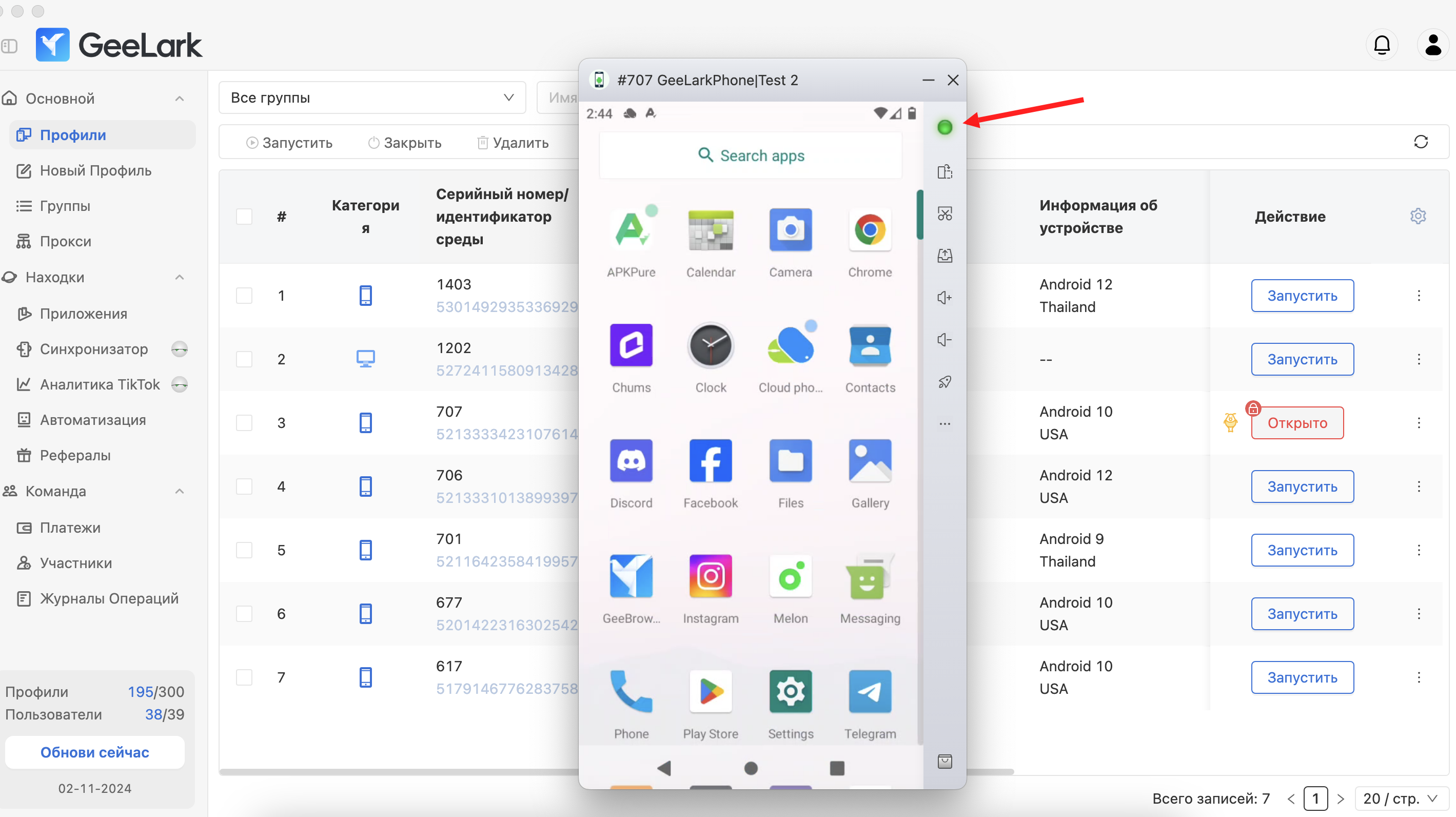Click the rocket boost icon in phone sidebar
Screen dimensions: 1456x817
pyautogui.click(x=945, y=382)
